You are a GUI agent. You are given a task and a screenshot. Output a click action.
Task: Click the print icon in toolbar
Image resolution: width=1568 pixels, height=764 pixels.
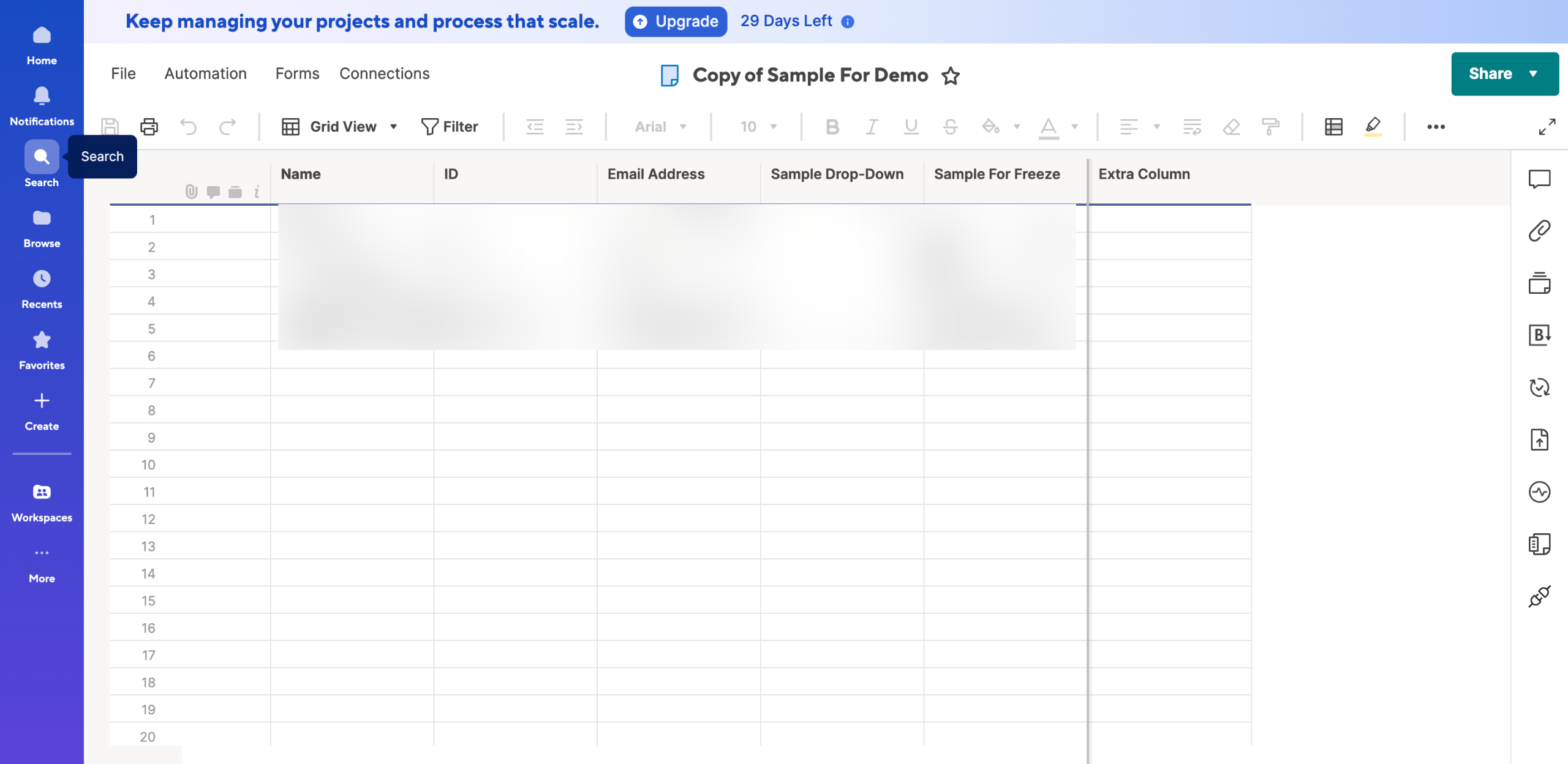point(149,127)
